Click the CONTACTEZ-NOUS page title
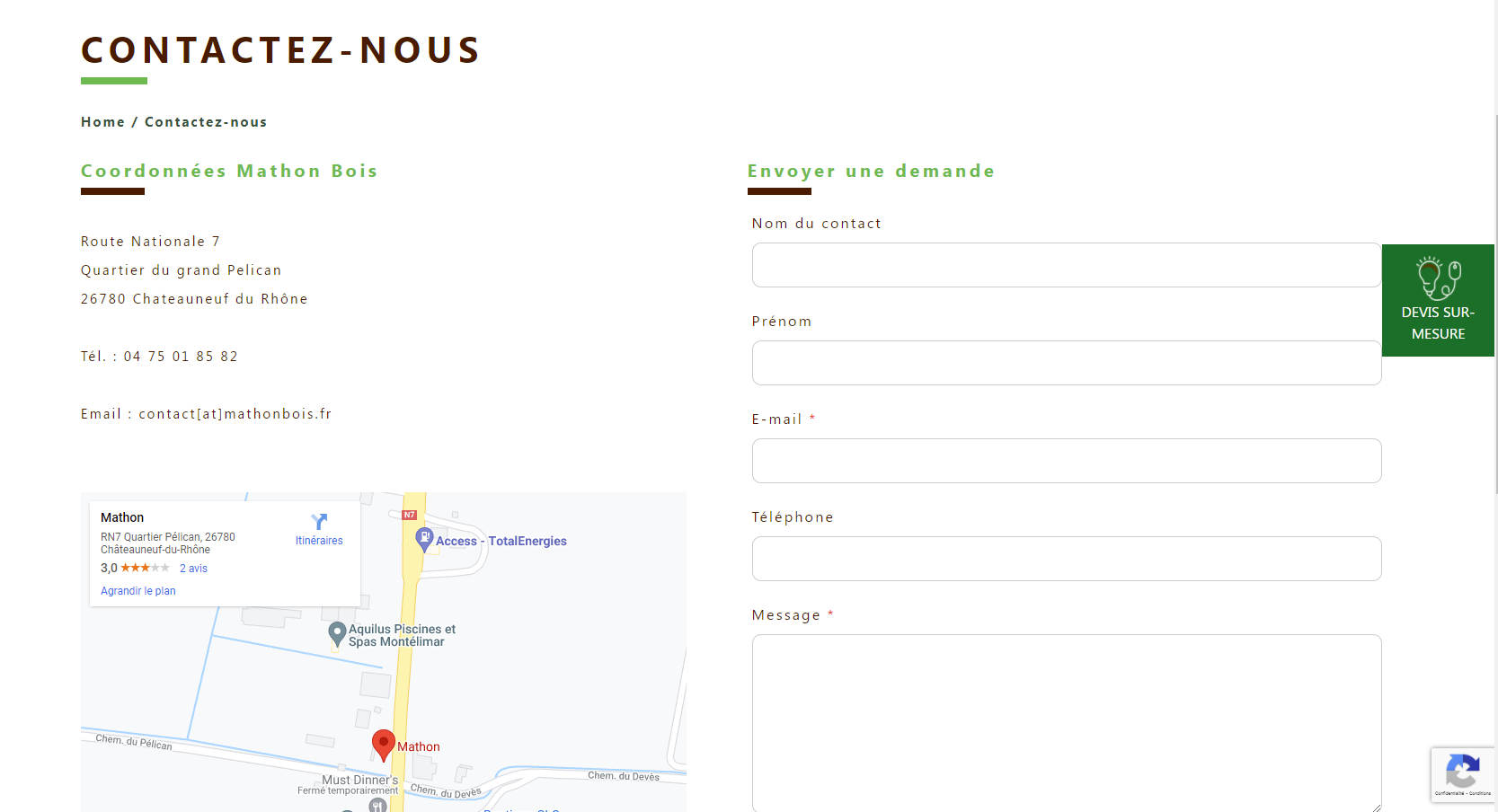The height and width of the screenshot is (812, 1498). tap(281, 50)
